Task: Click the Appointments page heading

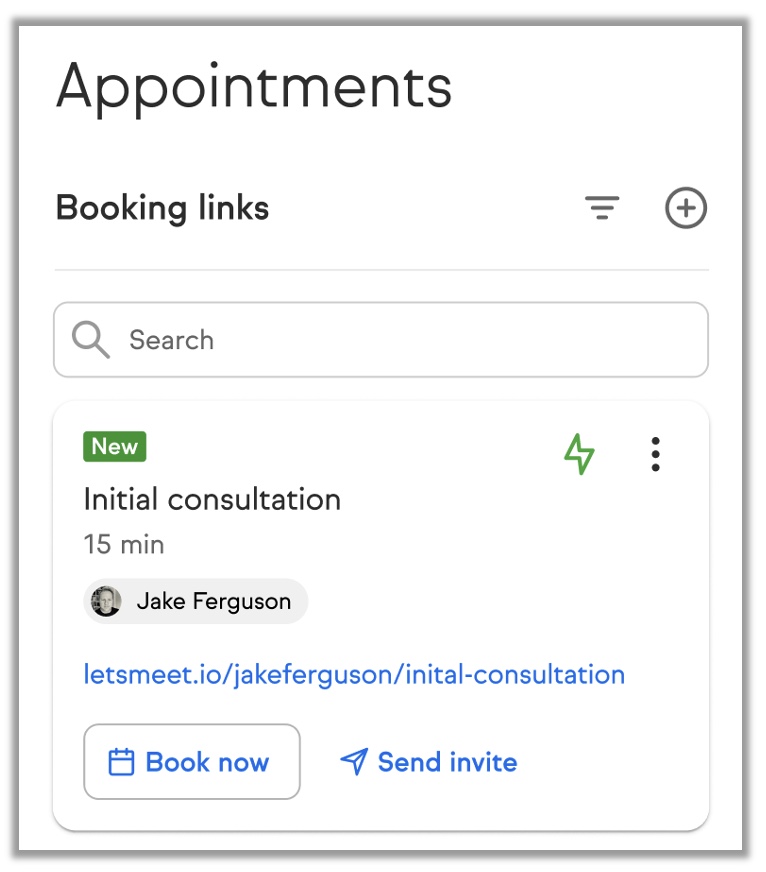Action: pos(254,87)
